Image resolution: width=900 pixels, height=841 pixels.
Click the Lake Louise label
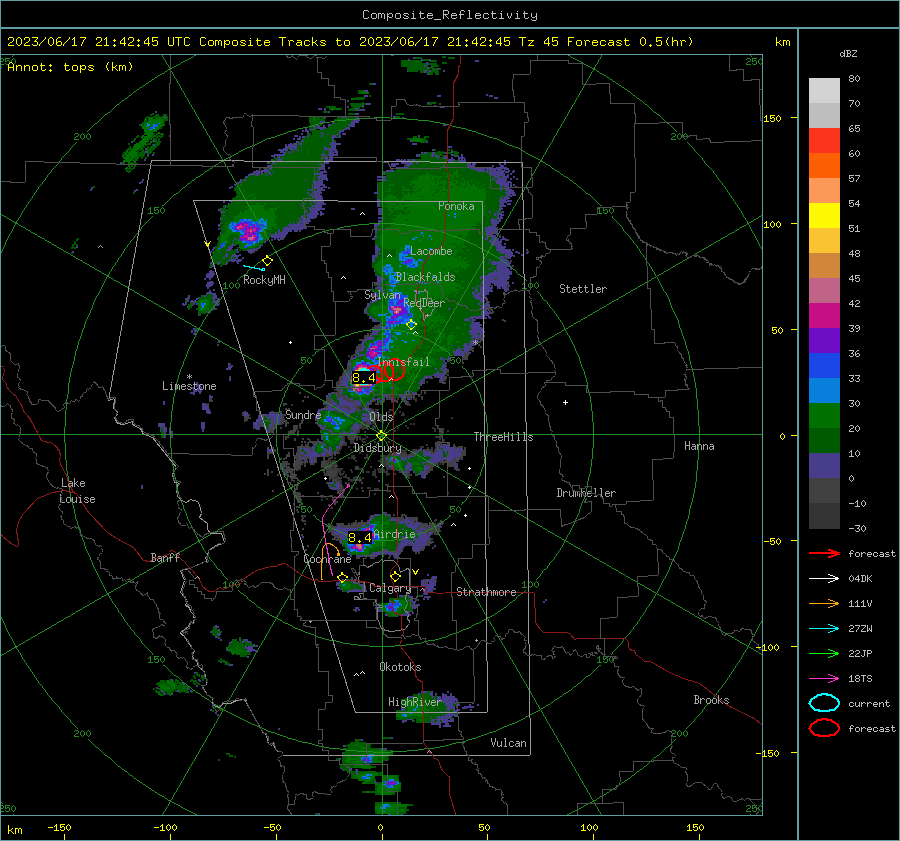pos(77,491)
